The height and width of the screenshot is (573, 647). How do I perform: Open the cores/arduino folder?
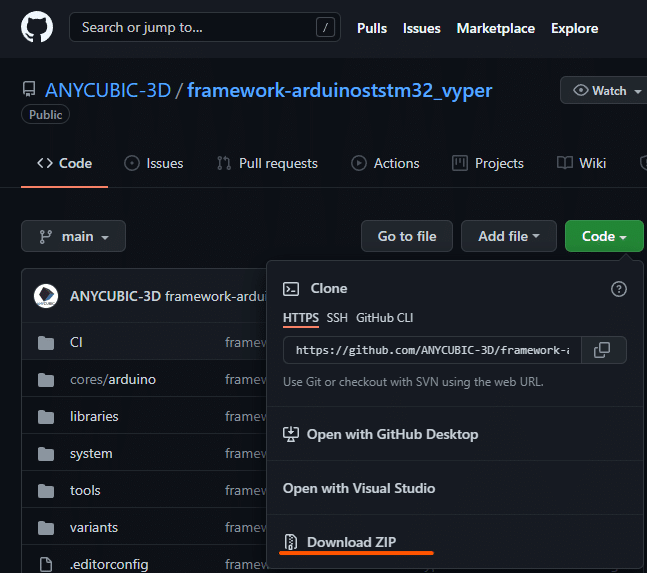tap(113, 379)
